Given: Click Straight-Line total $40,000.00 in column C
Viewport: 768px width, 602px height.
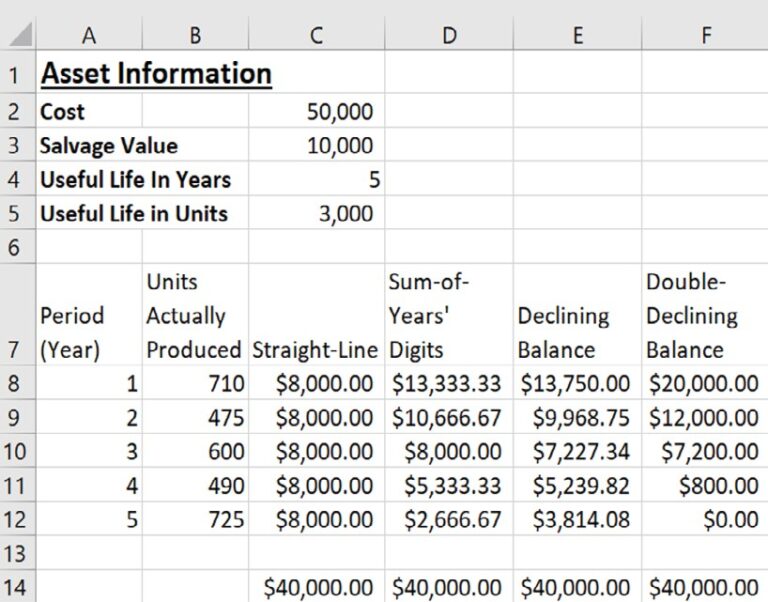Looking at the screenshot, I should (x=316, y=587).
